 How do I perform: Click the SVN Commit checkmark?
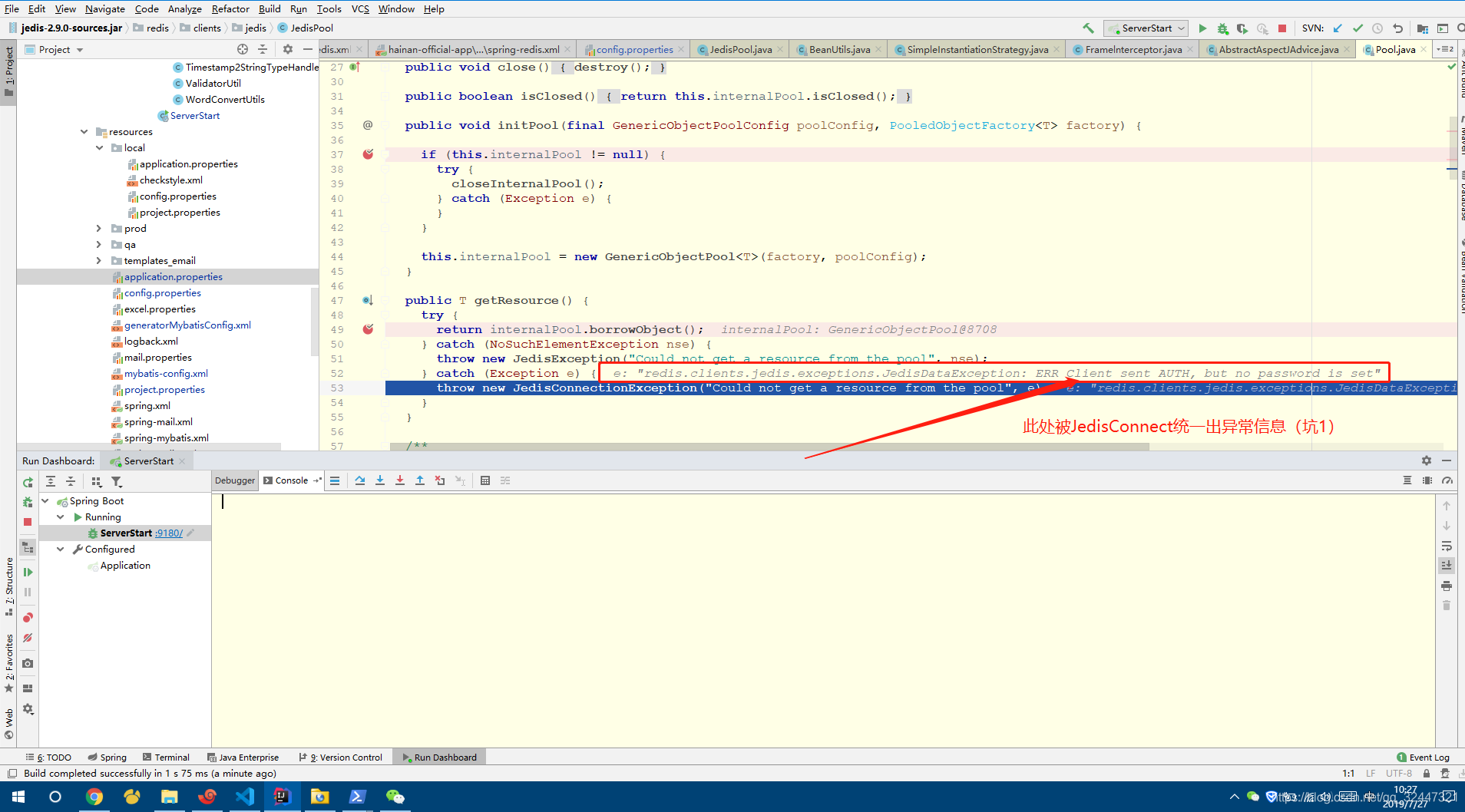pos(1358,28)
